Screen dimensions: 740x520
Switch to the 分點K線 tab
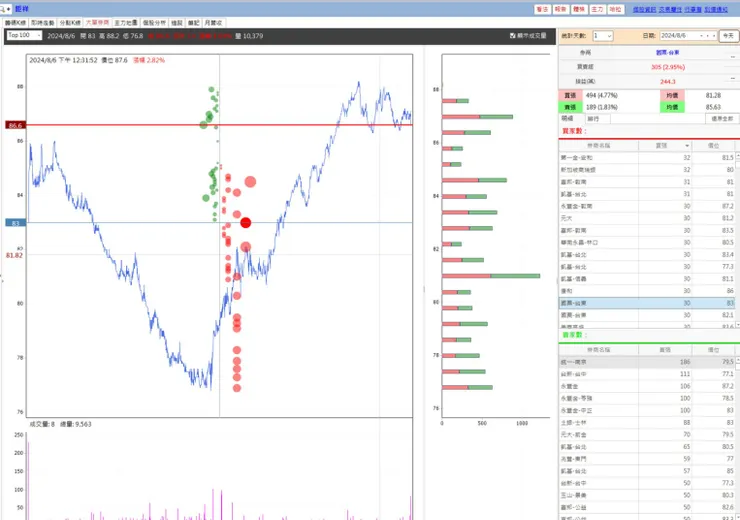(x=69, y=23)
